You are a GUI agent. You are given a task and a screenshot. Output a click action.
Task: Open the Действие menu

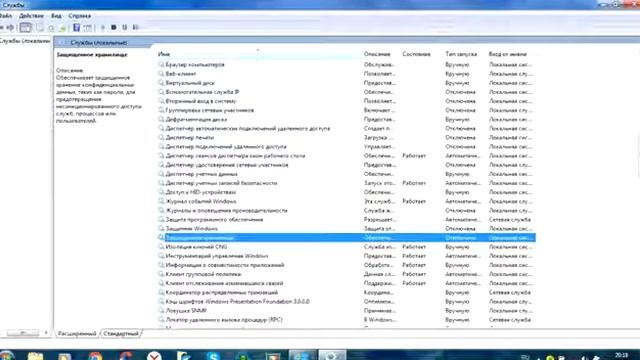31,16
